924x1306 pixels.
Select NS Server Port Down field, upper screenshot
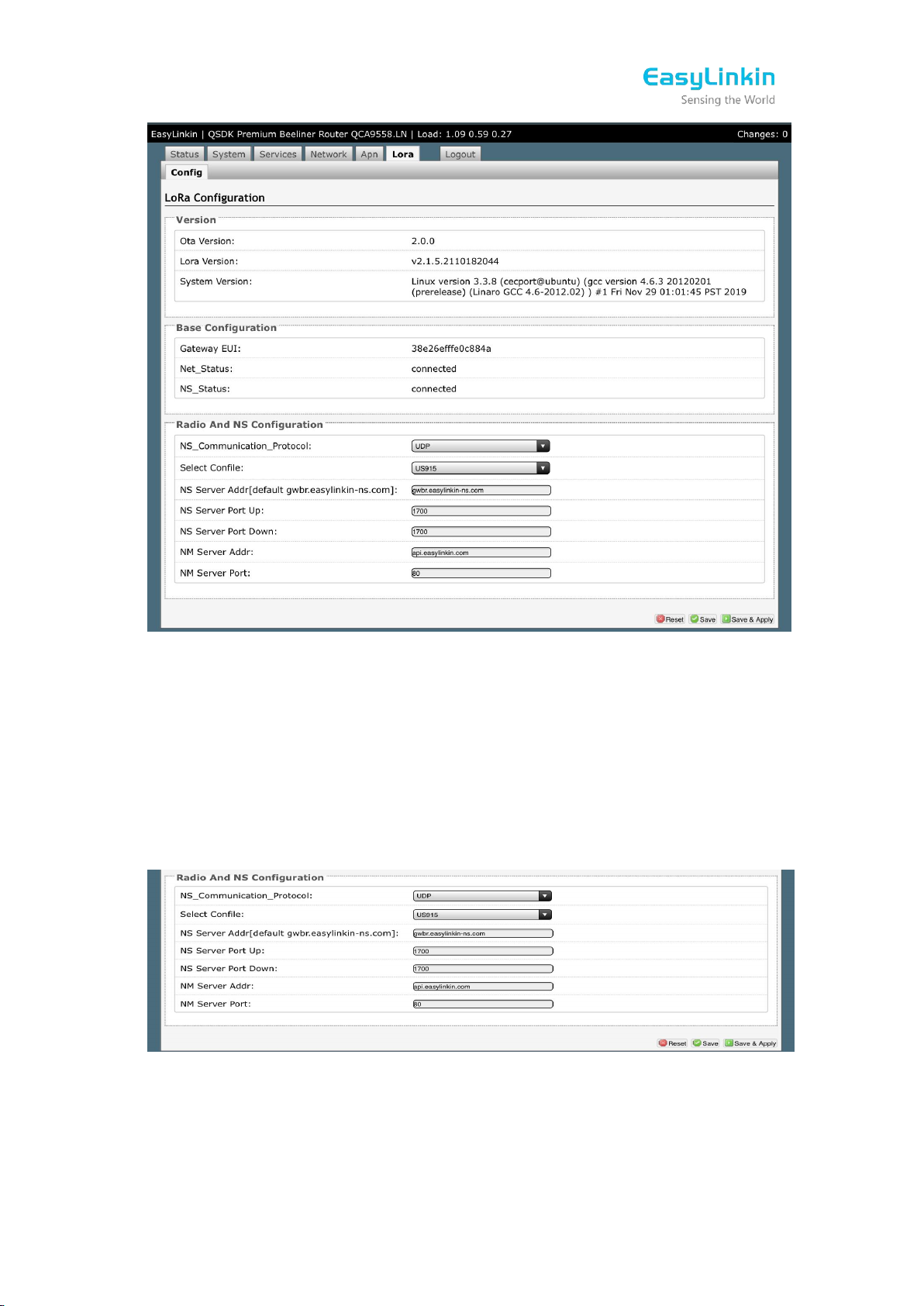tap(481, 532)
